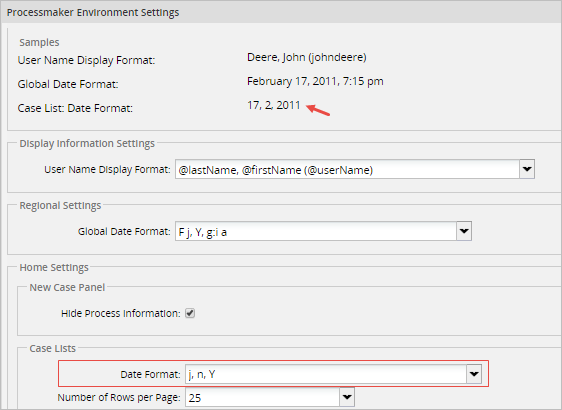
Task: Click the sample date value 17, 2, 2011
Action: click(274, 105)
